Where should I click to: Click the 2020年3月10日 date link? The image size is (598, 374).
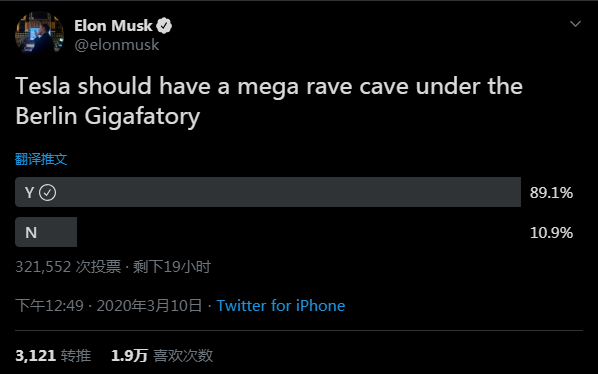click(x=149, y=306)
